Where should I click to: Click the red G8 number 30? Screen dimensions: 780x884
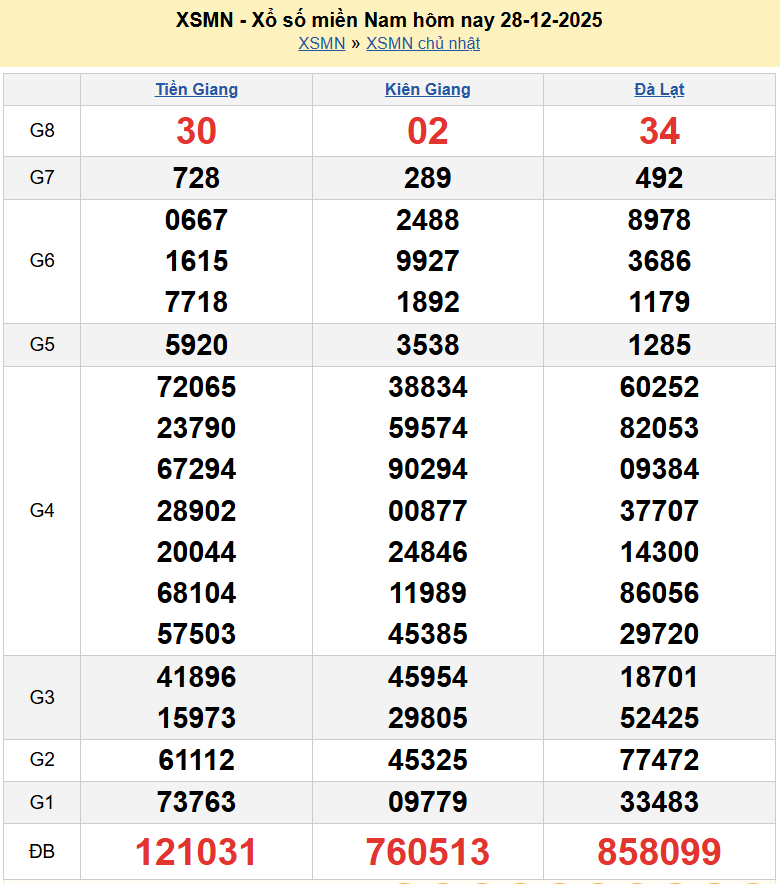click(x=196, y=131)
